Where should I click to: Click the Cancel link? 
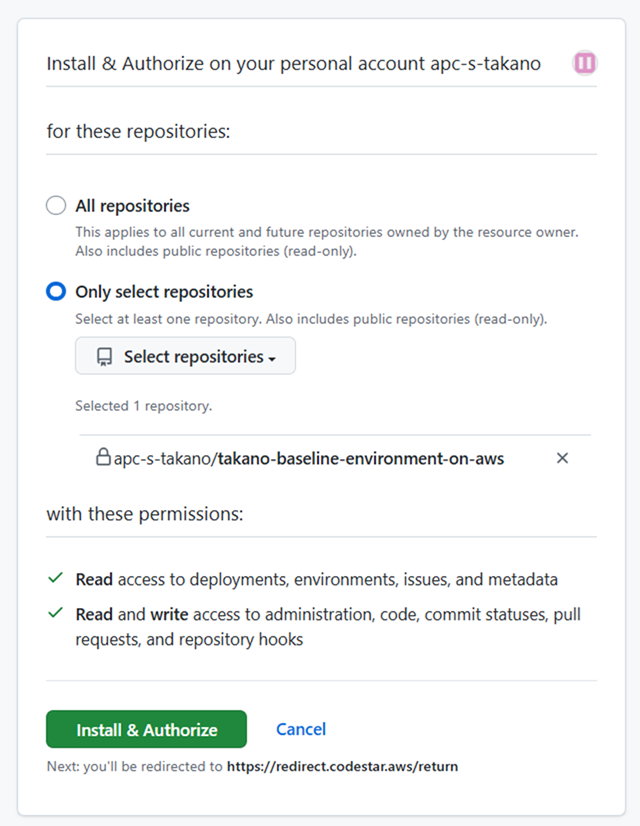pyautogui.click(x=301, y=729)
